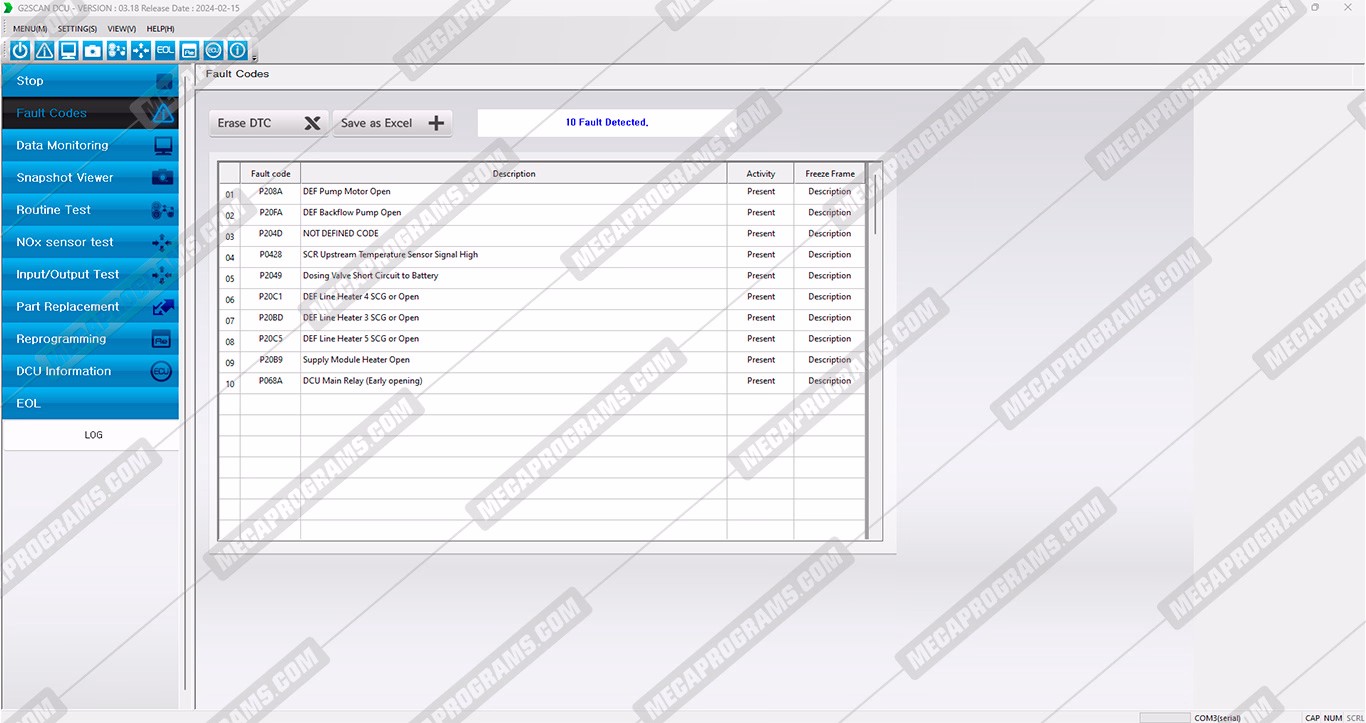Viewport: 1366px width, 723px height.
Task: Open the MENU(M) menu
Action: [x=29, y=29]
